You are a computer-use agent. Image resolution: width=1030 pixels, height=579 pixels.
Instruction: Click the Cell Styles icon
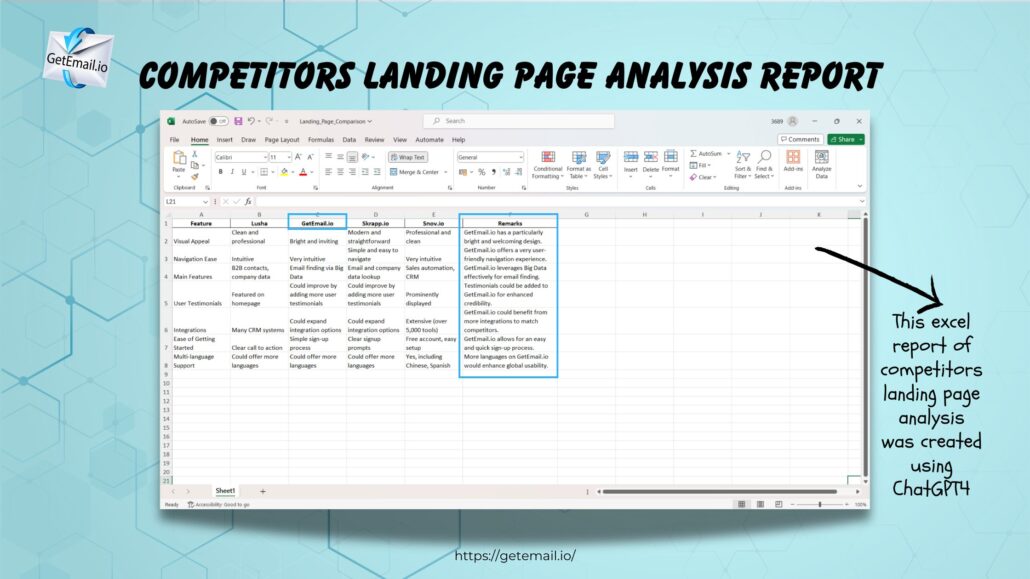tap(602, 164)
